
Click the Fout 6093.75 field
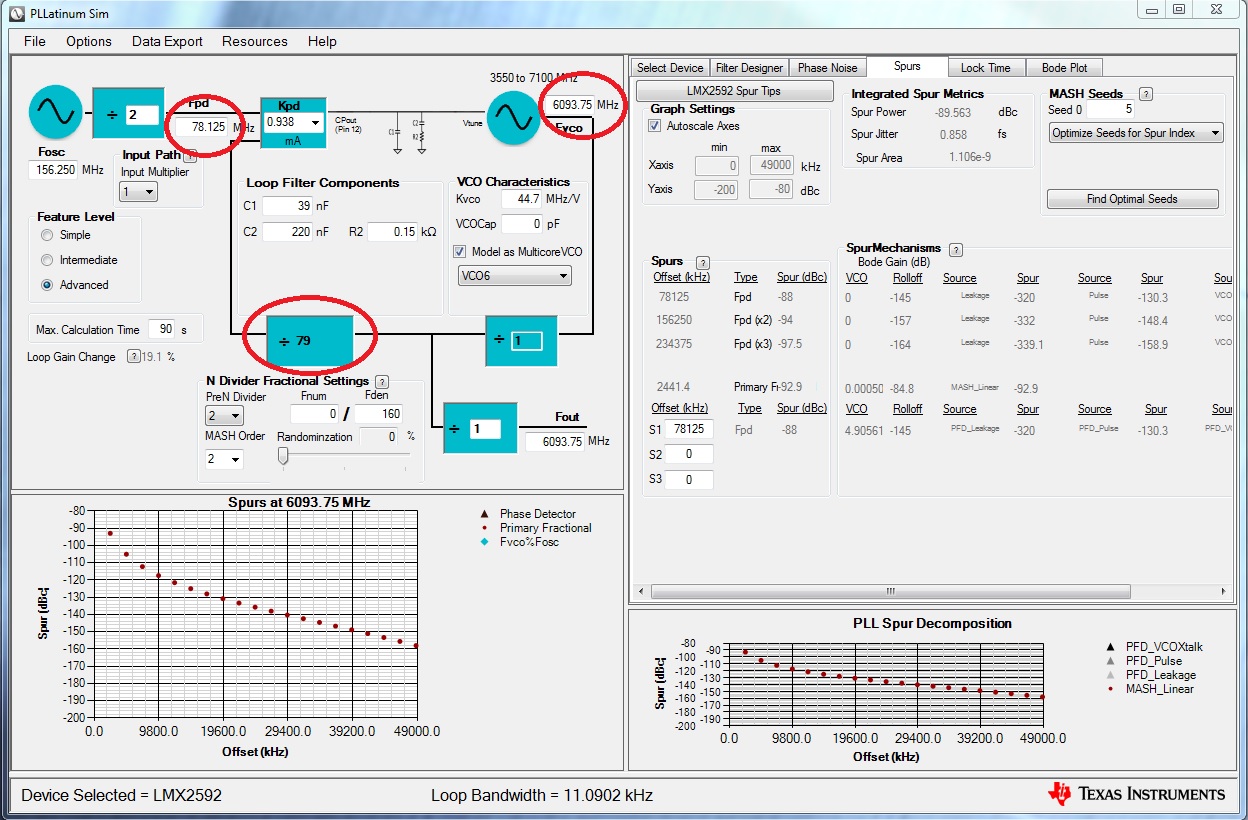click(555, 441)
